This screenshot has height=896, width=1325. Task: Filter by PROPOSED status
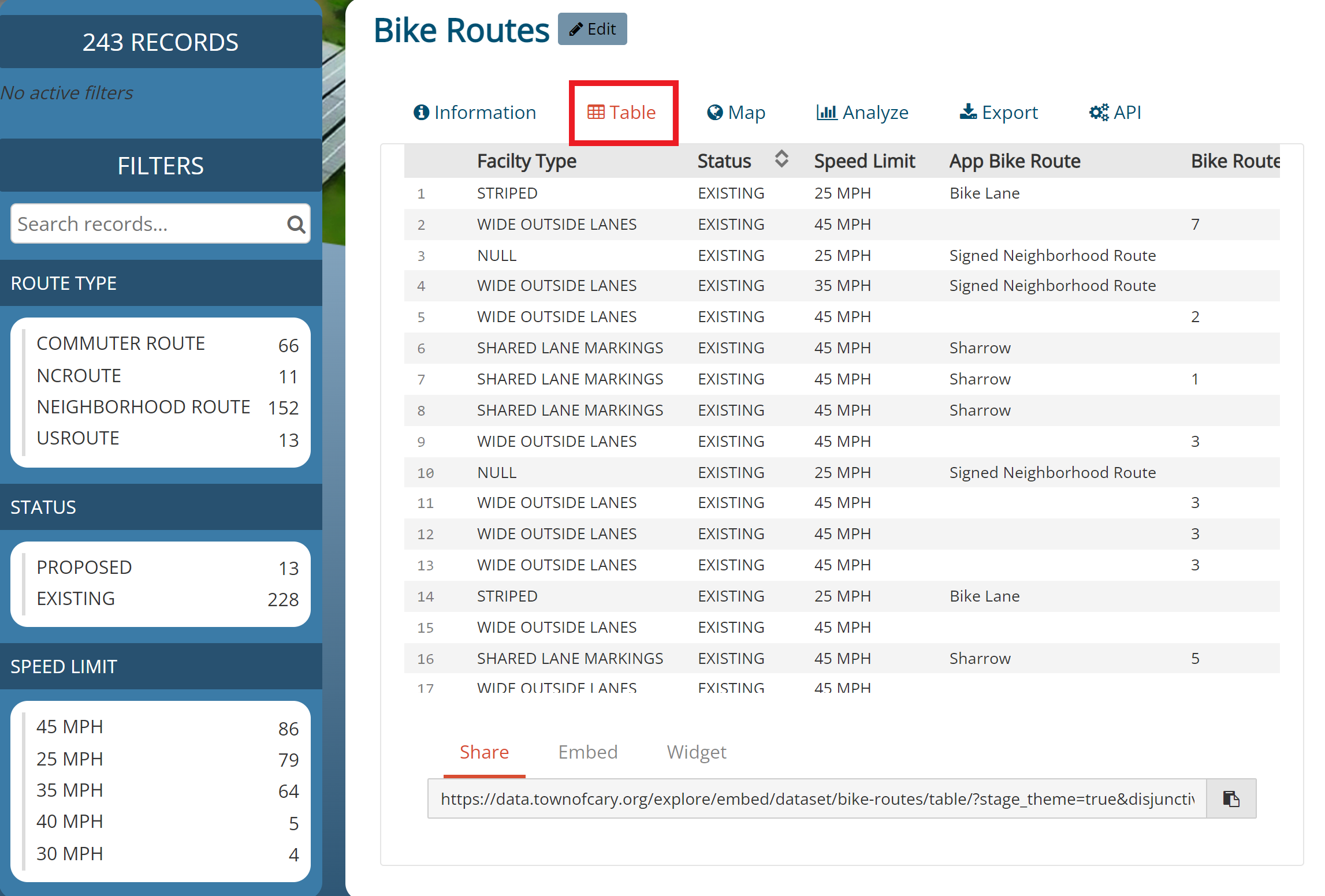click(84, 568)
